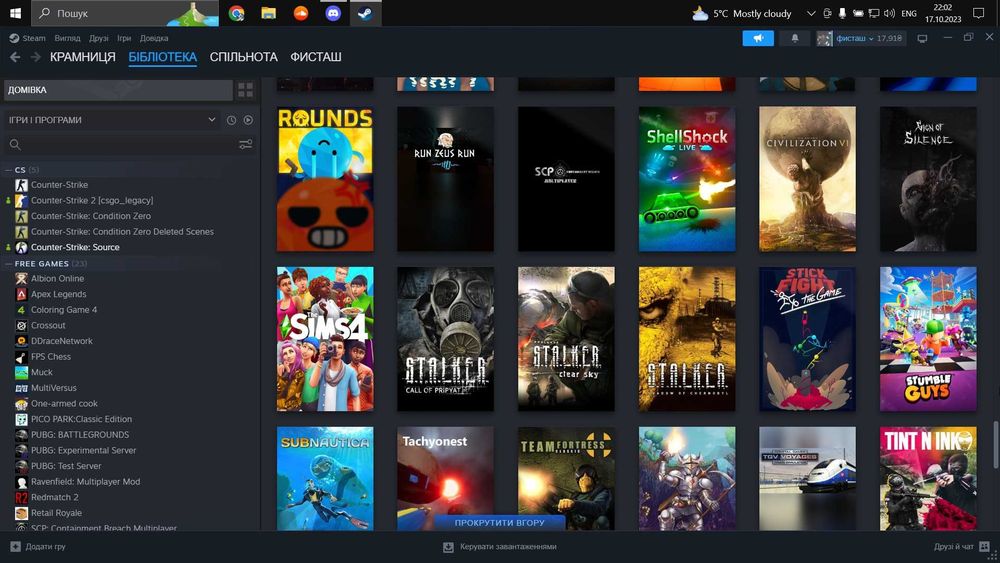
Task: Click the user avatar in header
Action: coord(824,38)
